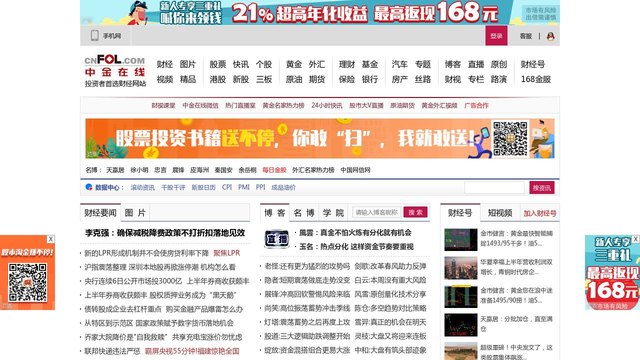Click the 数据中心 blue circle icon

pos(89,187)
